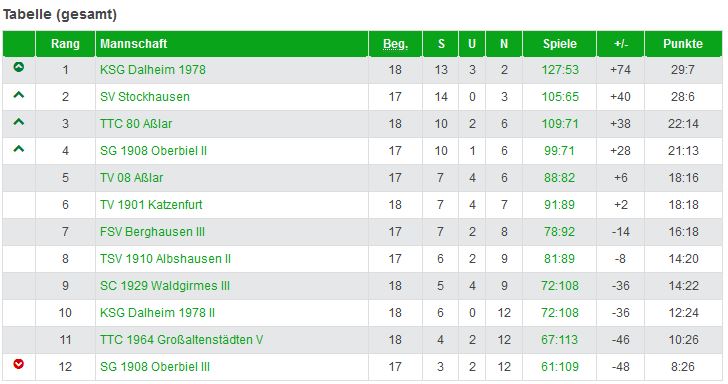Open the TSV 1910 Albshausen II link
The width and height of the screenshot is (728, 384).
(165, 259)
